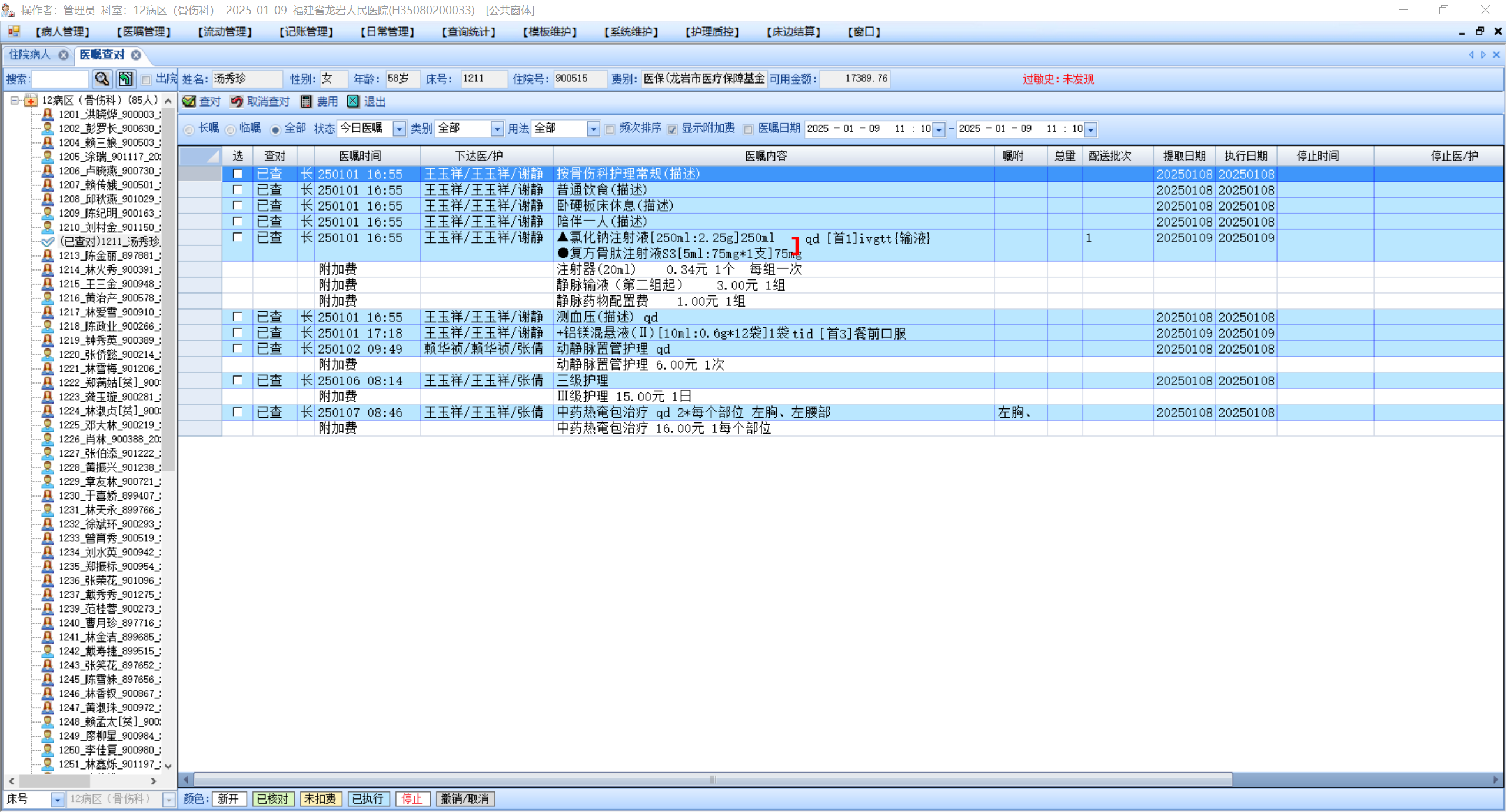Switch to the 住院病人 tab
Screen dimensions: 1507x812
pos(29,55)
